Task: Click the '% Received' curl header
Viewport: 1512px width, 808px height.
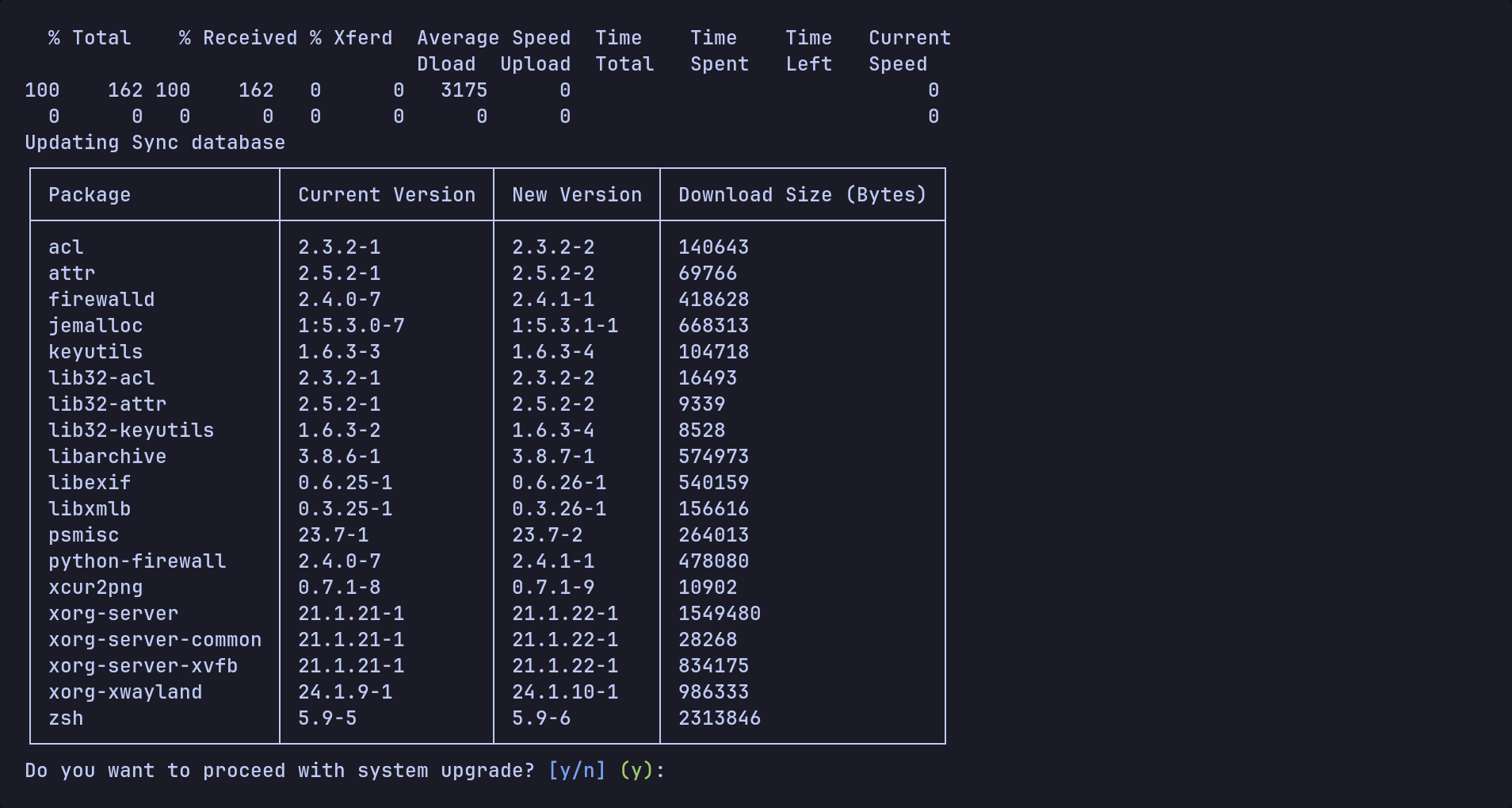Action: pos(239,38)
